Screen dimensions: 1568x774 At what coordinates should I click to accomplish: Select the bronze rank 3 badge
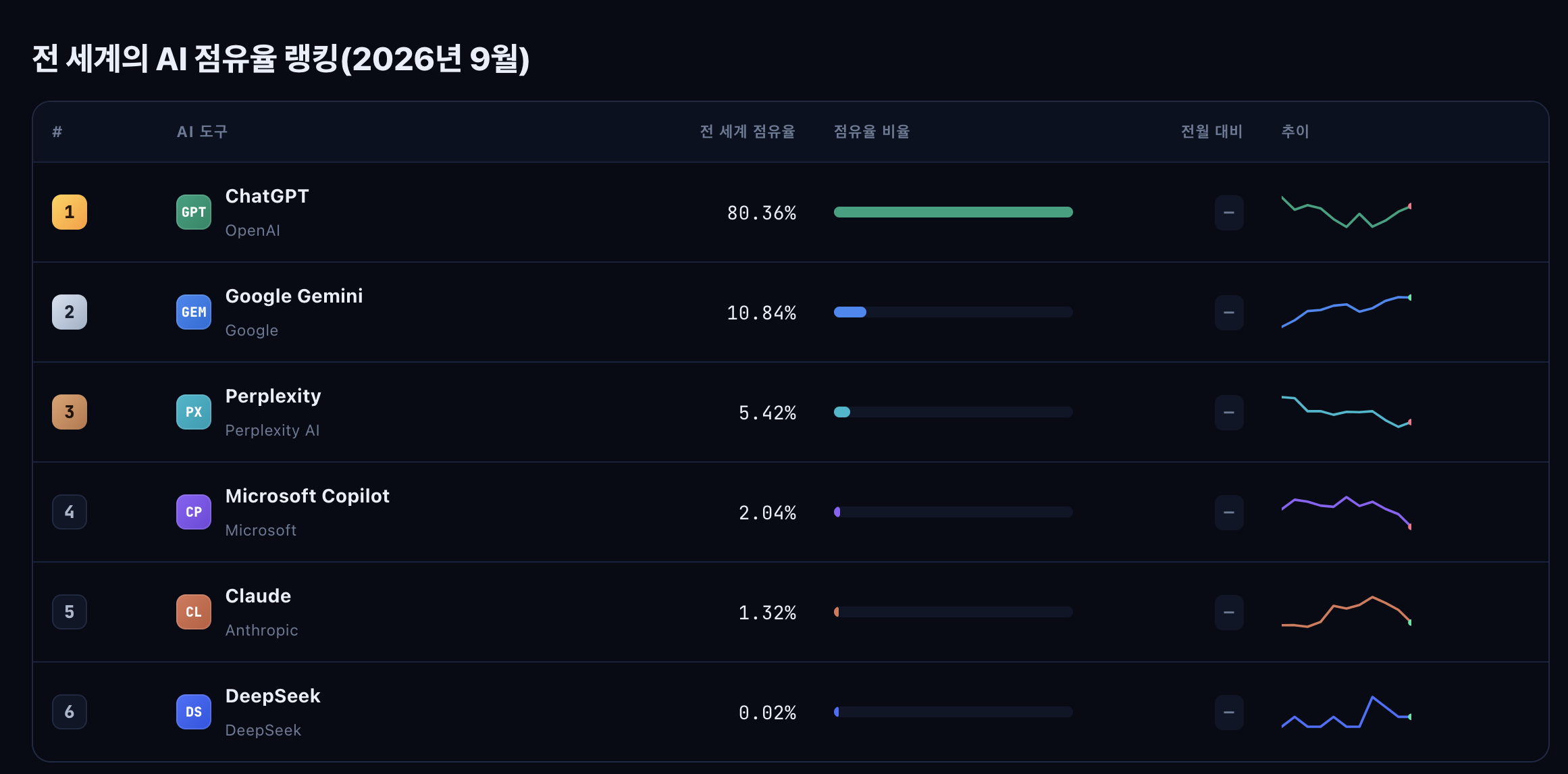coord(70,412)
